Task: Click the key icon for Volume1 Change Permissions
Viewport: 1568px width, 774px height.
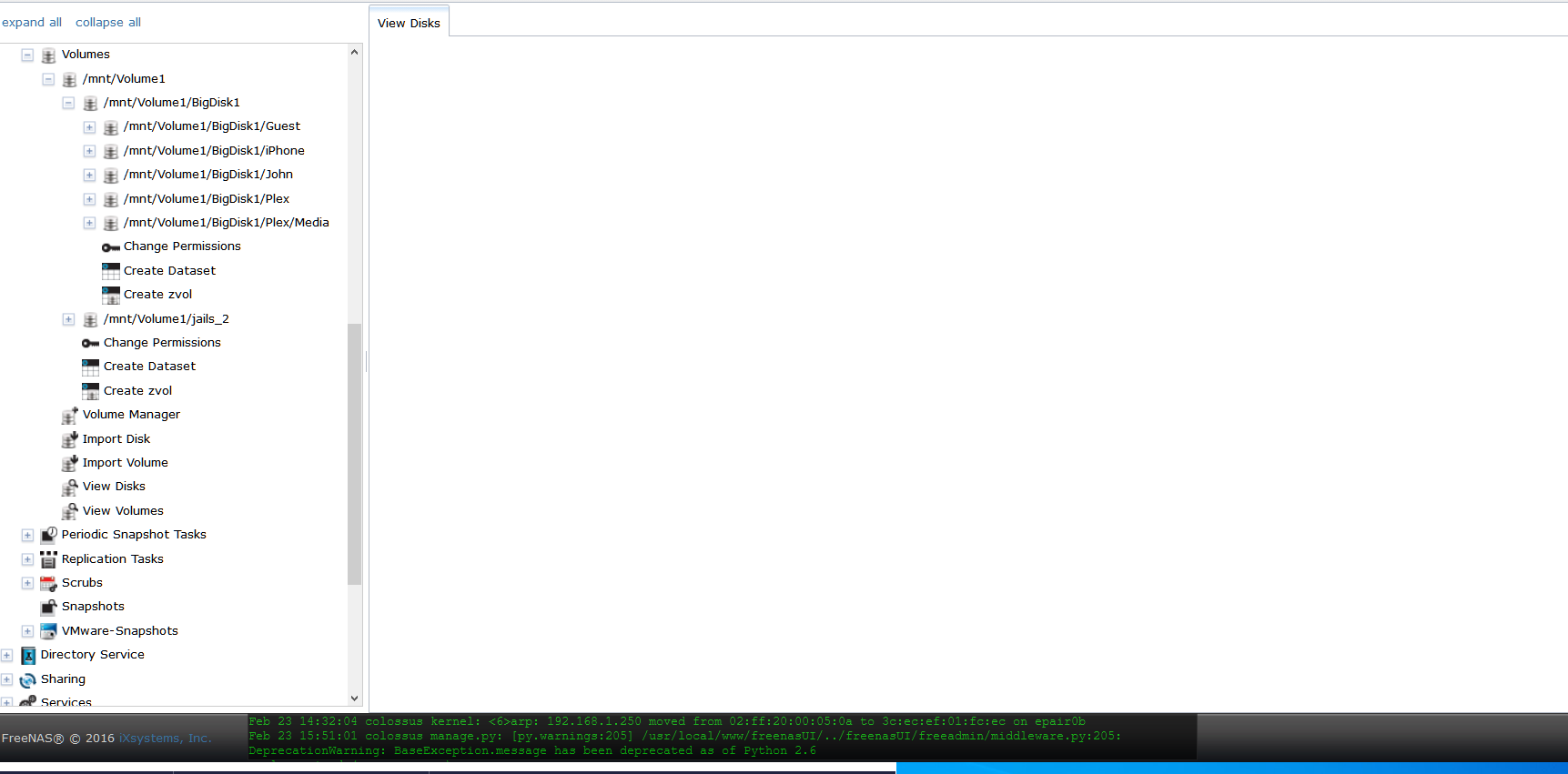Action: (90, 343)
